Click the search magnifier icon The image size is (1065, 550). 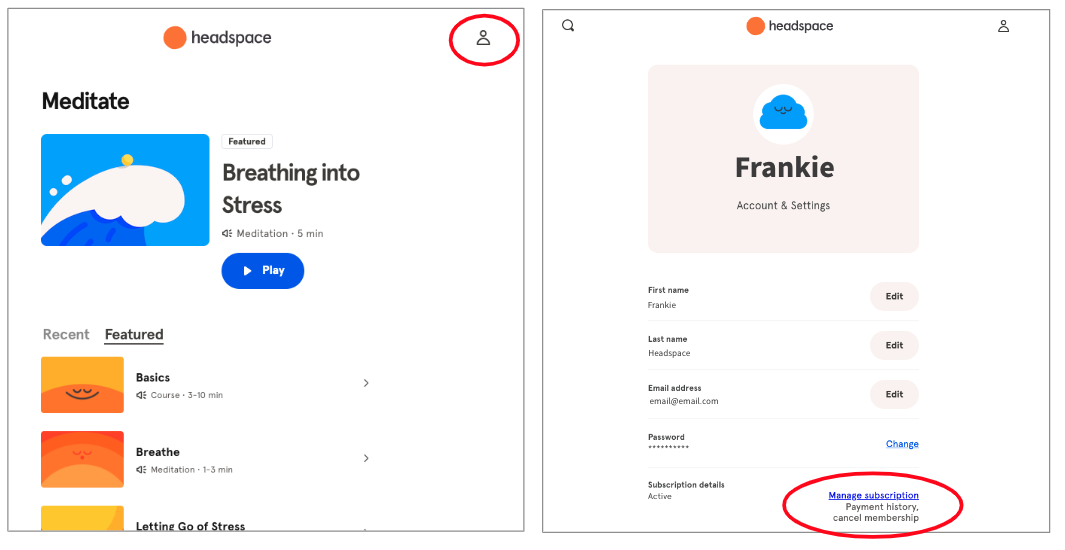coord(568,26)
